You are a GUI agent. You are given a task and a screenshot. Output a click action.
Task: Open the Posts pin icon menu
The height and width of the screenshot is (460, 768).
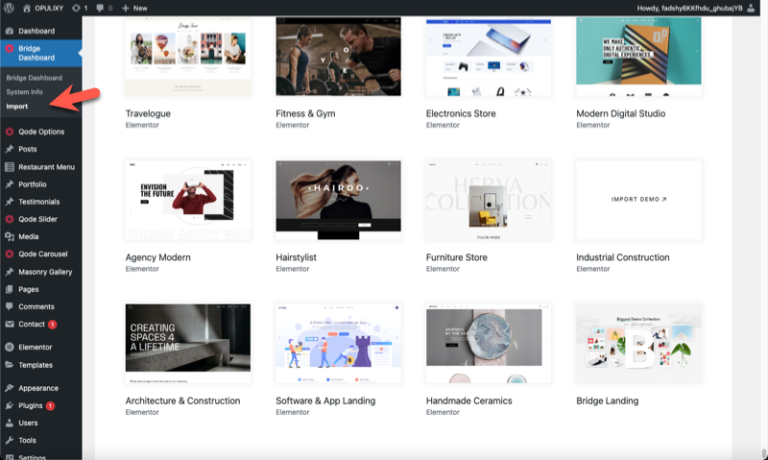pyautogui.click(x=9, y=149)
